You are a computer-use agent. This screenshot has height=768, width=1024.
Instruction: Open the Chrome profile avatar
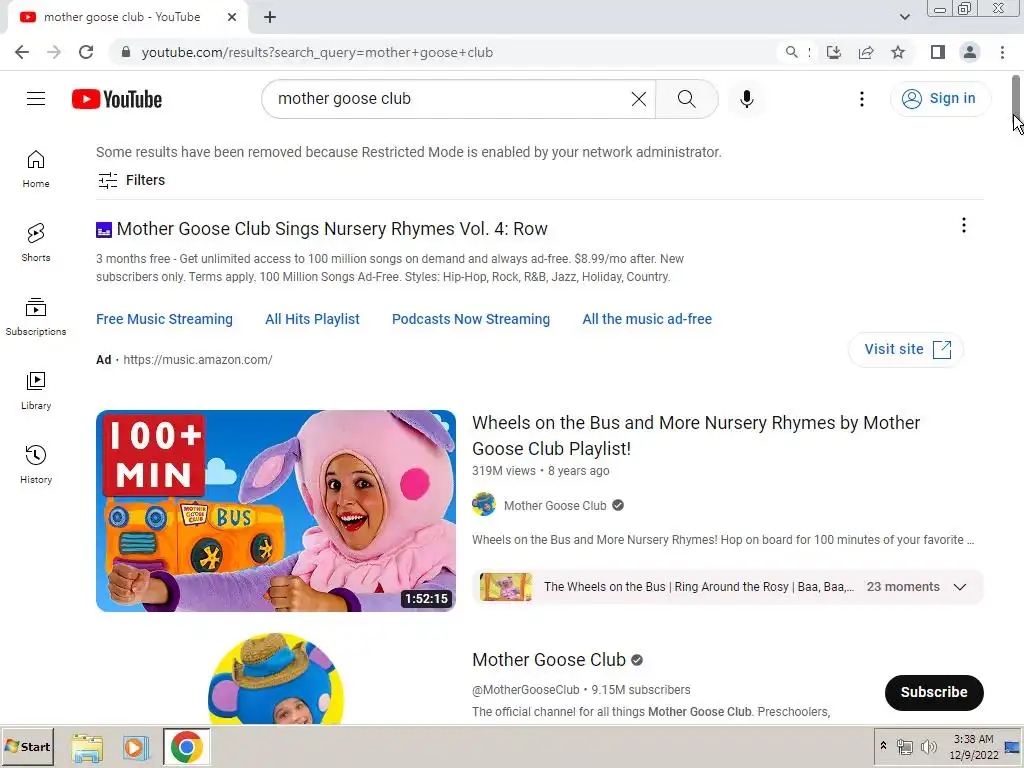(970, 52)
